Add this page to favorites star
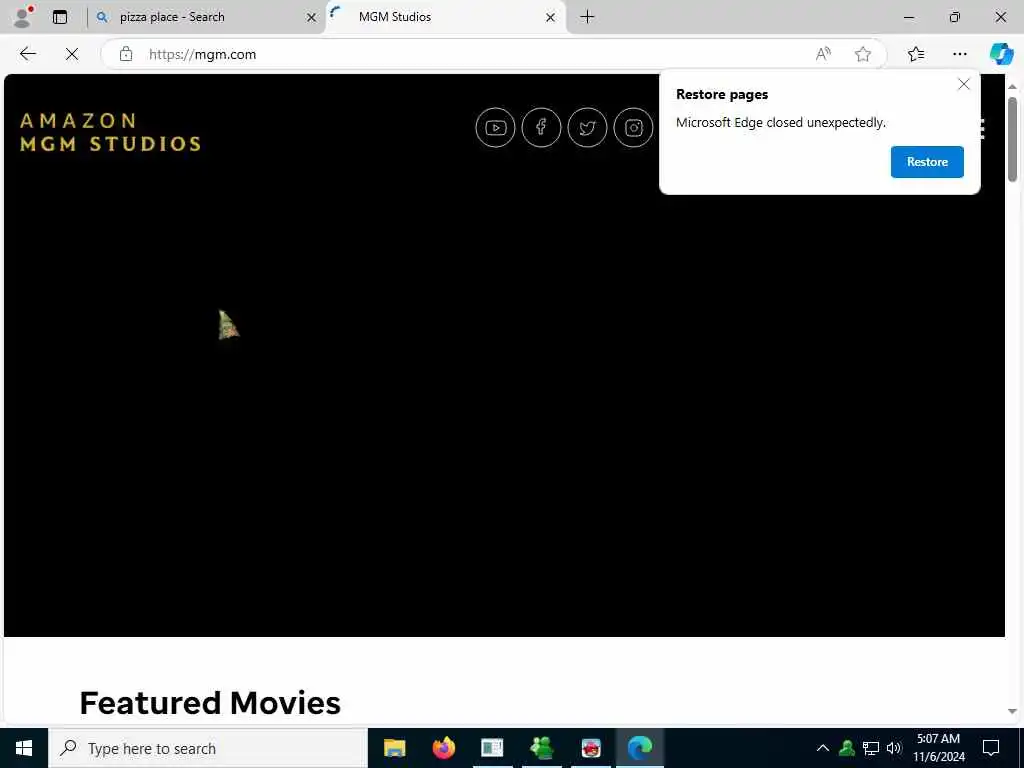The width and height of the screenshot is (1024, 768). tap(863, 54)
